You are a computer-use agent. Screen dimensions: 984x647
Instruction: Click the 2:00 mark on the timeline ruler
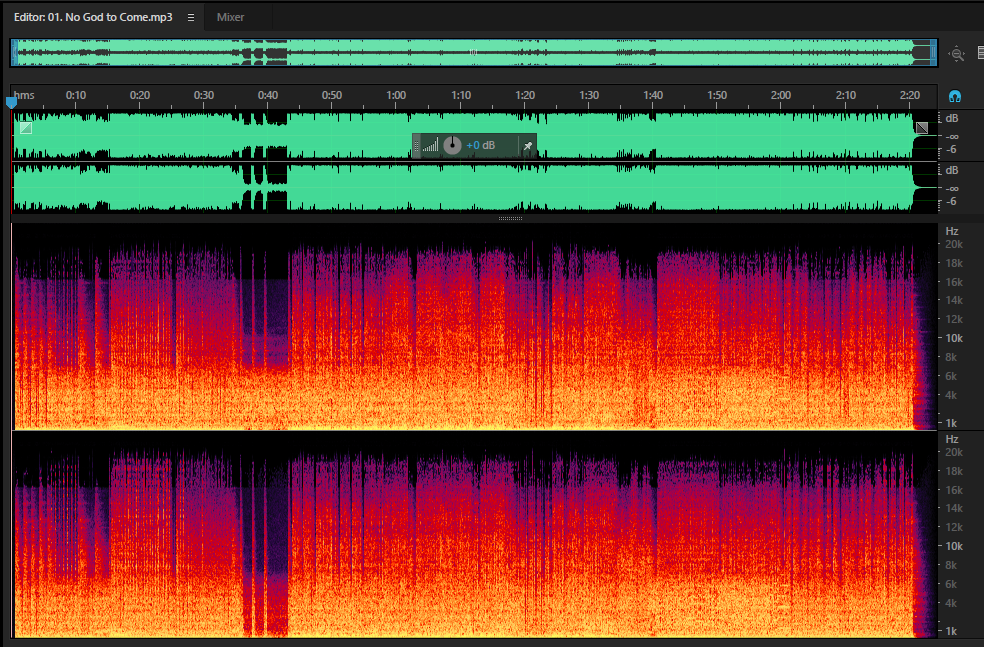click(781, 95)
